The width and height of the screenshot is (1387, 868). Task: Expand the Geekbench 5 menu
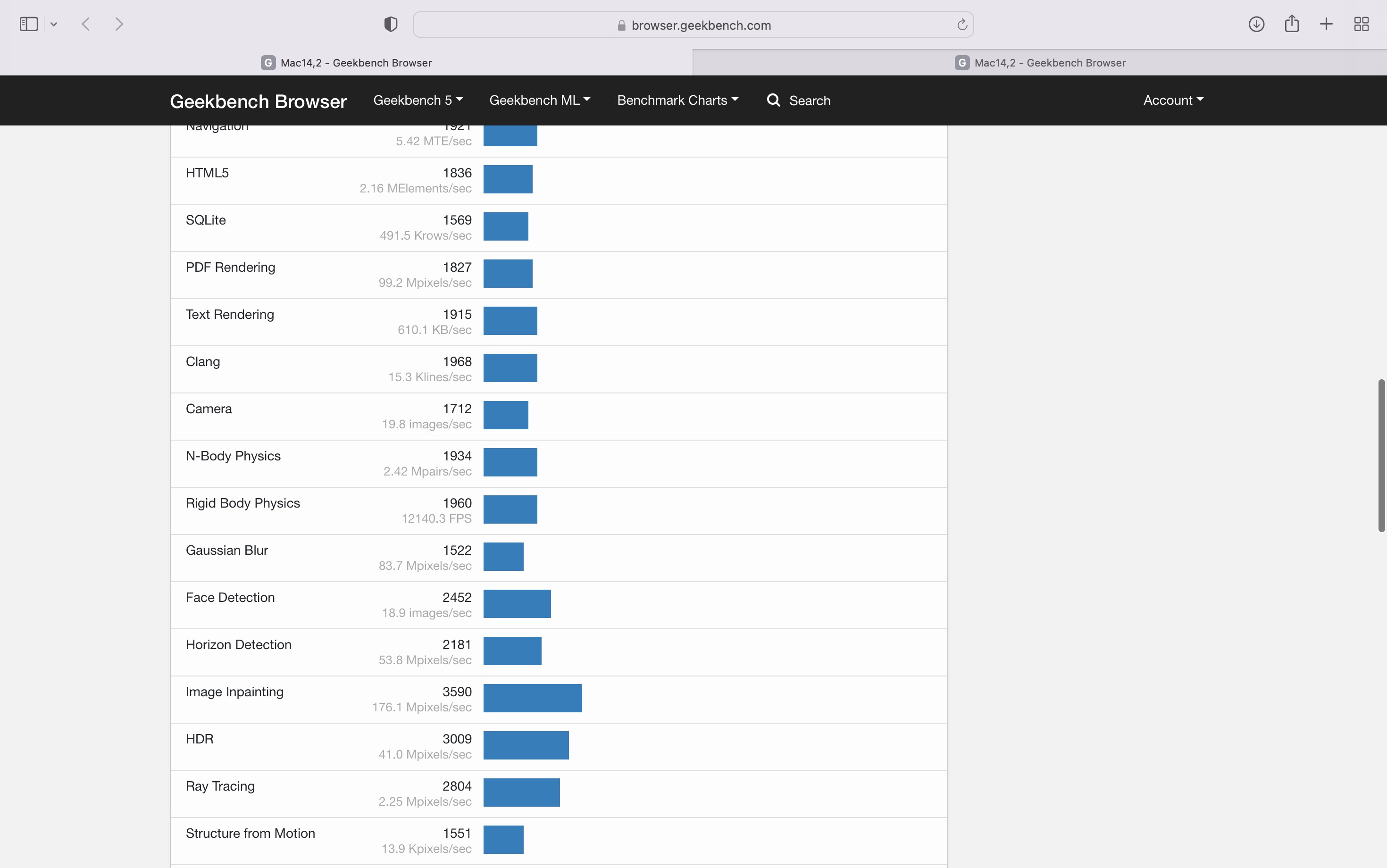(418, 100)
